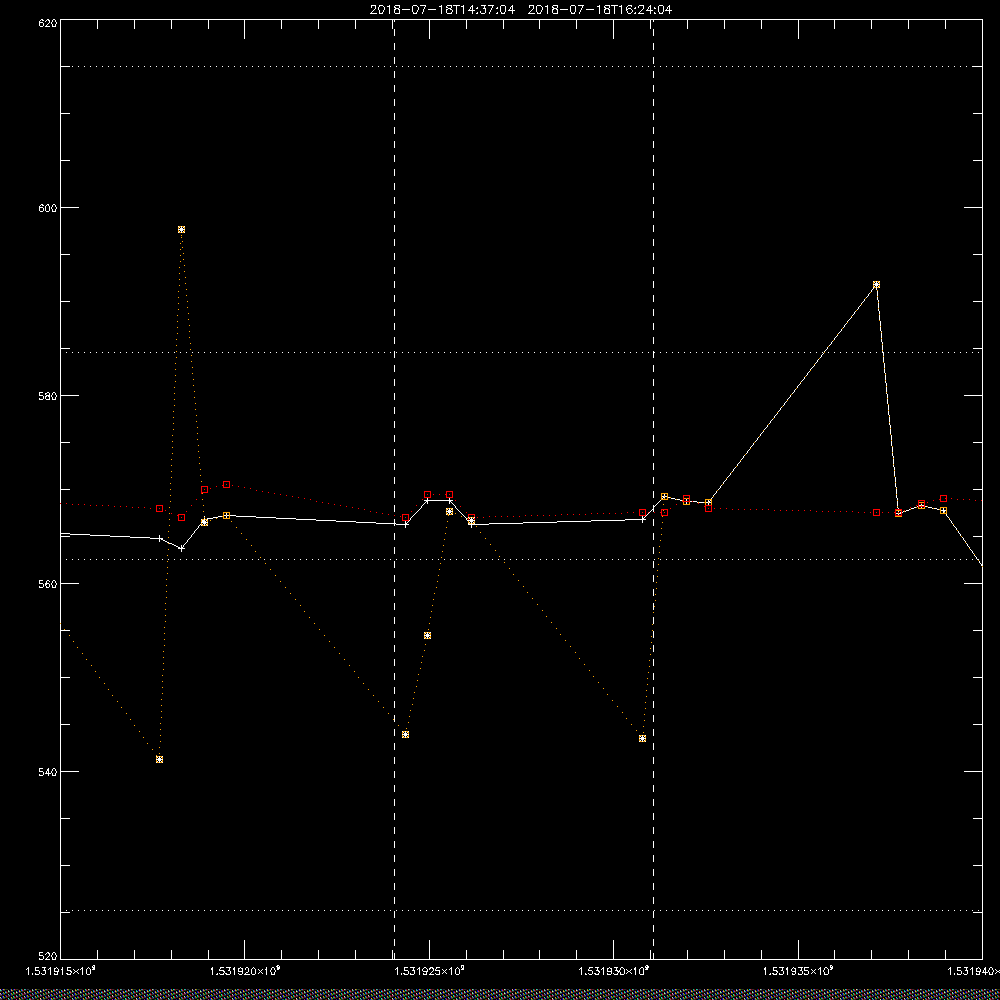Click the x-axis label 1.531930×10⁹

(614, 971)
